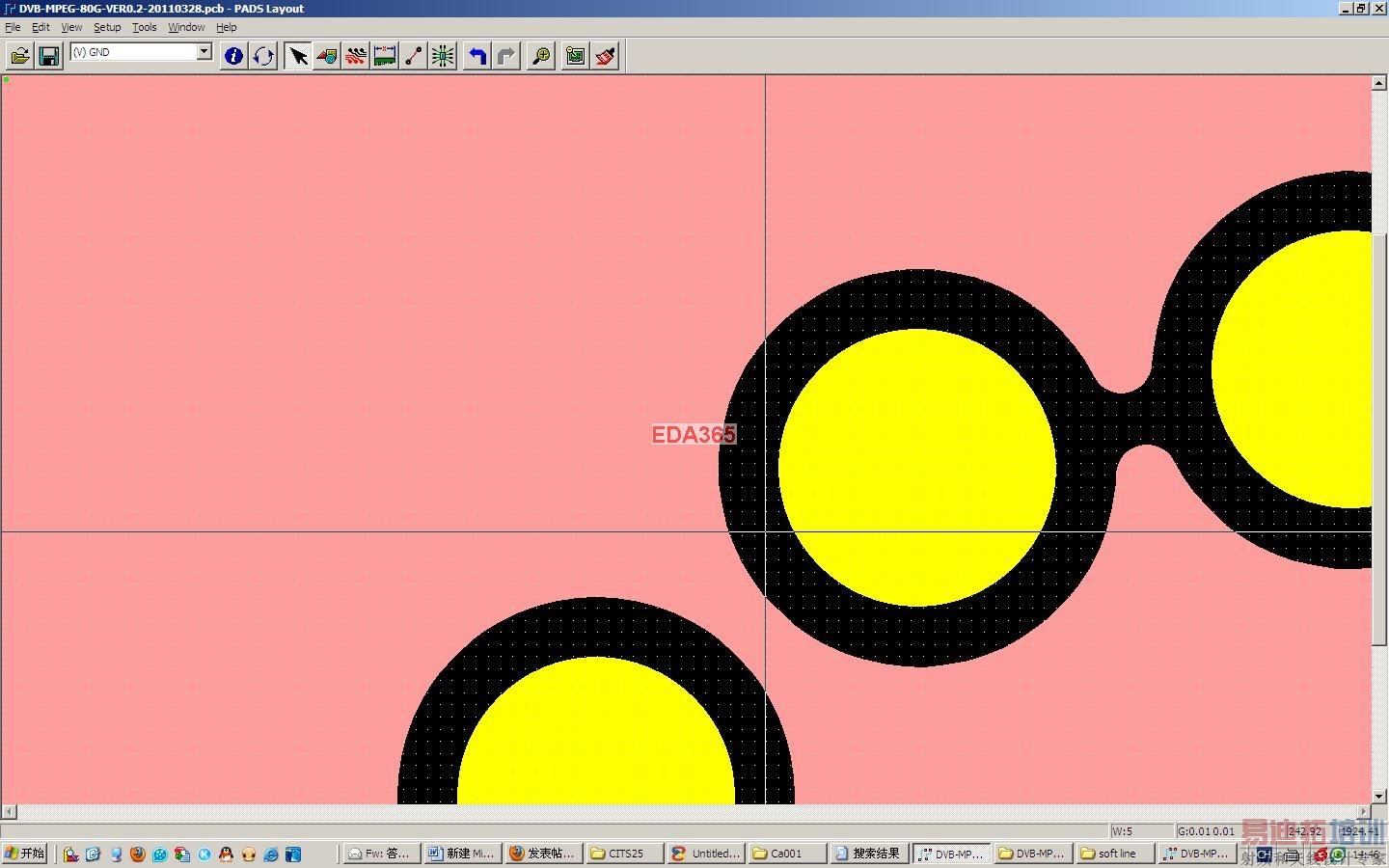
Task: Open the (V) GND layer dropdown
Action: tap(204, 51)
